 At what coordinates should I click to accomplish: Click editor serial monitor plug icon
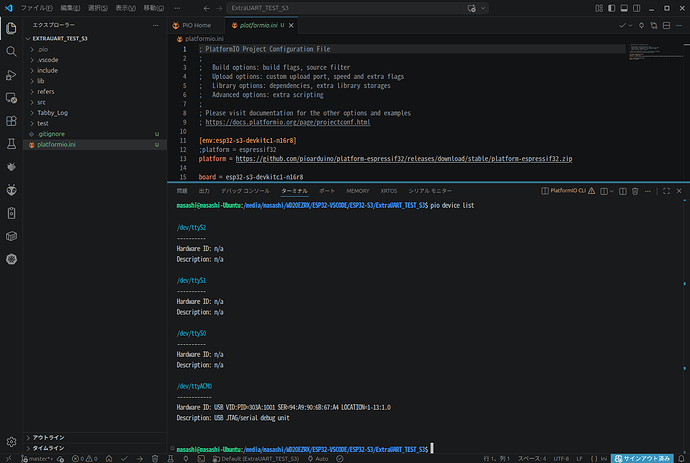[641, 26]
